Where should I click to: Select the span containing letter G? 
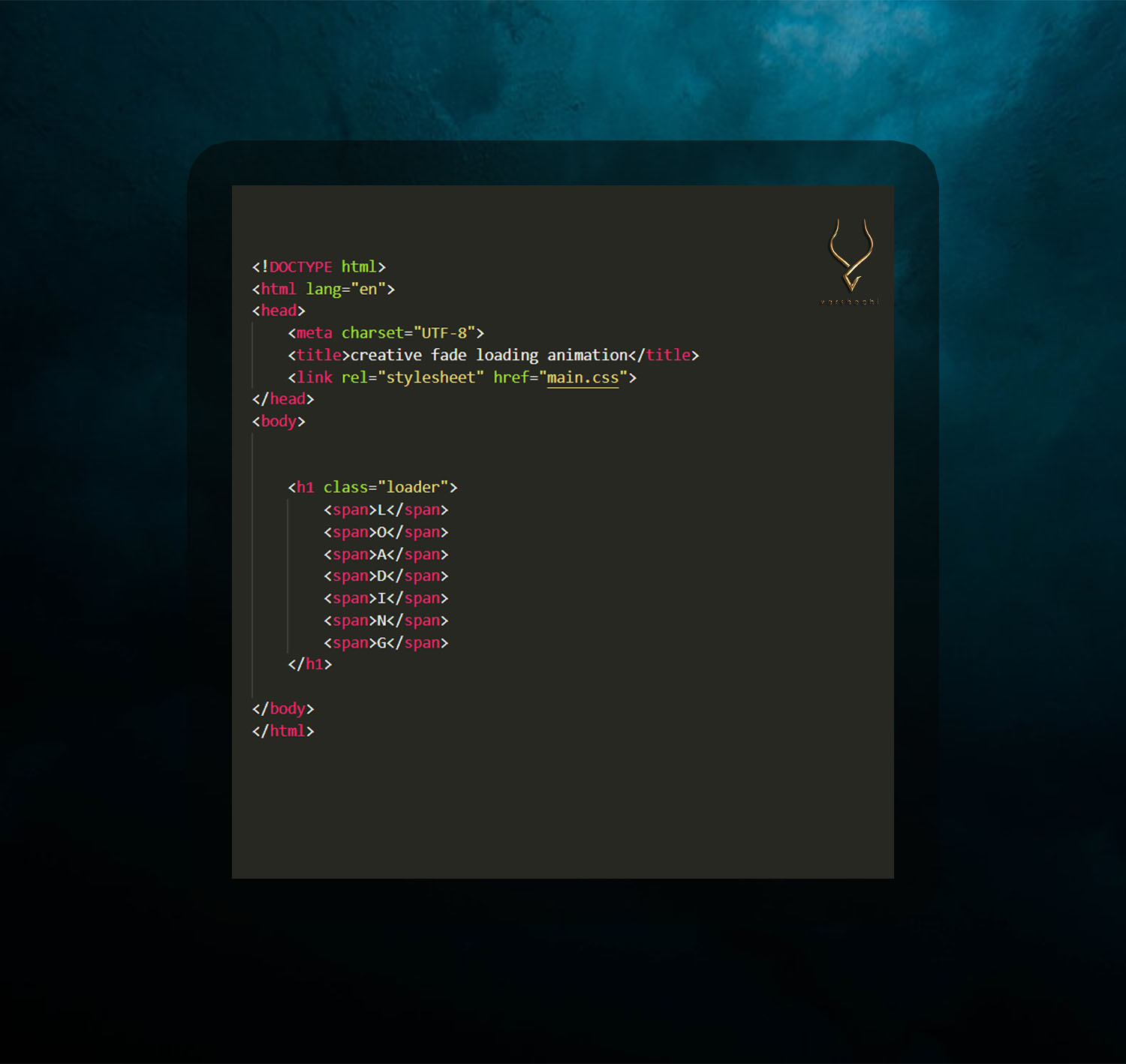point(386,643)
